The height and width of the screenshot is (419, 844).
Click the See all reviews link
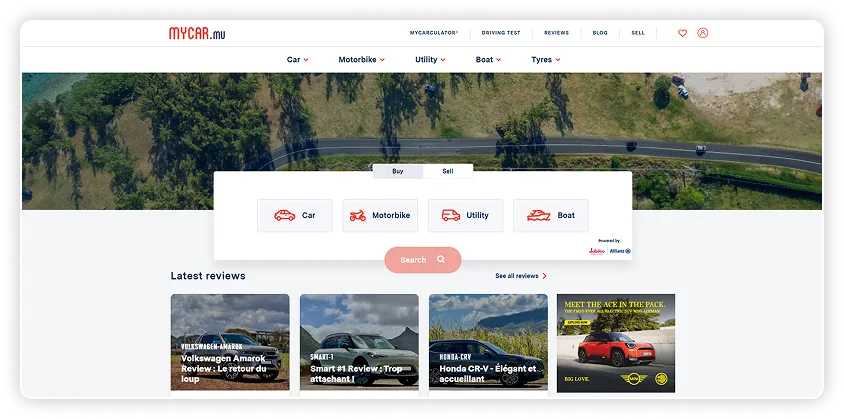pos(520,276)
